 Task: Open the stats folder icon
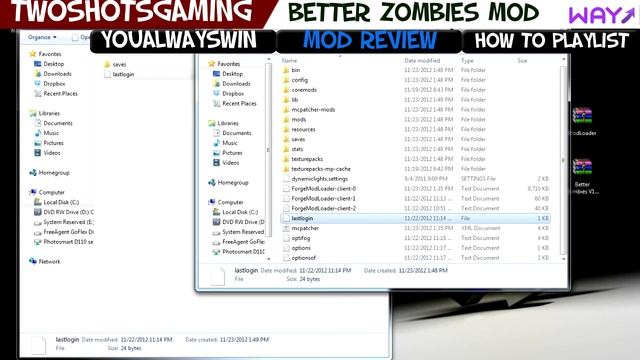286,149
